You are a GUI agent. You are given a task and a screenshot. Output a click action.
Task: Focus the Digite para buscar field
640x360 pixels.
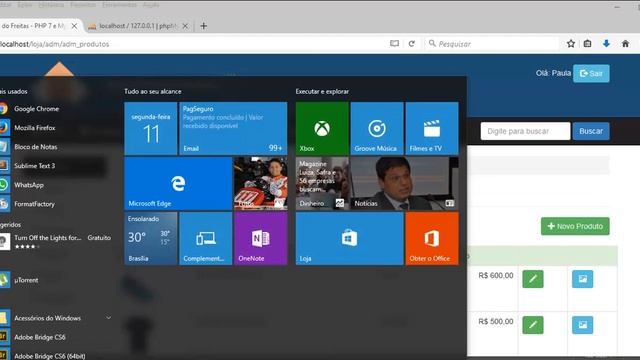tap(525, 131)
